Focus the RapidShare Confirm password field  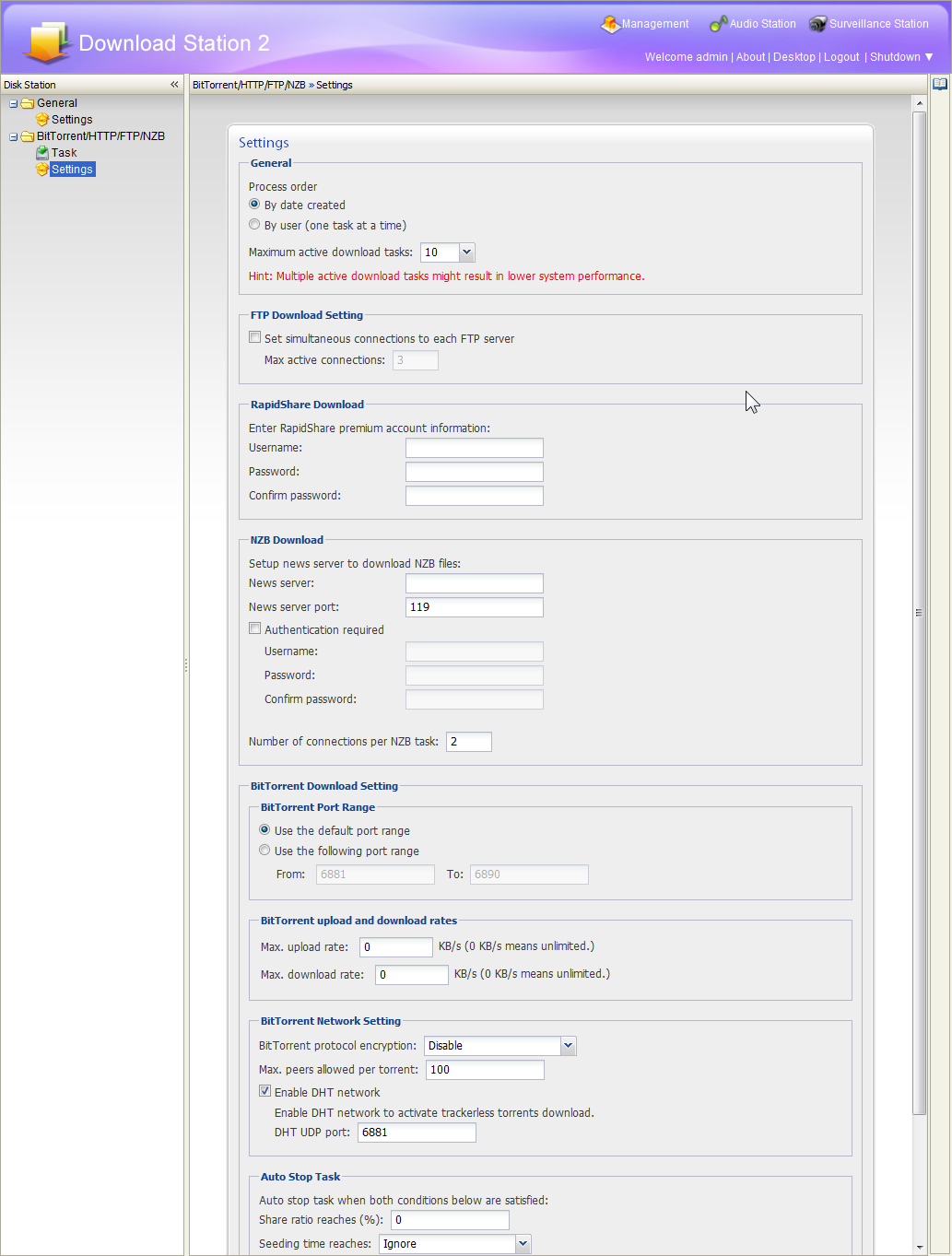[475, 496]
